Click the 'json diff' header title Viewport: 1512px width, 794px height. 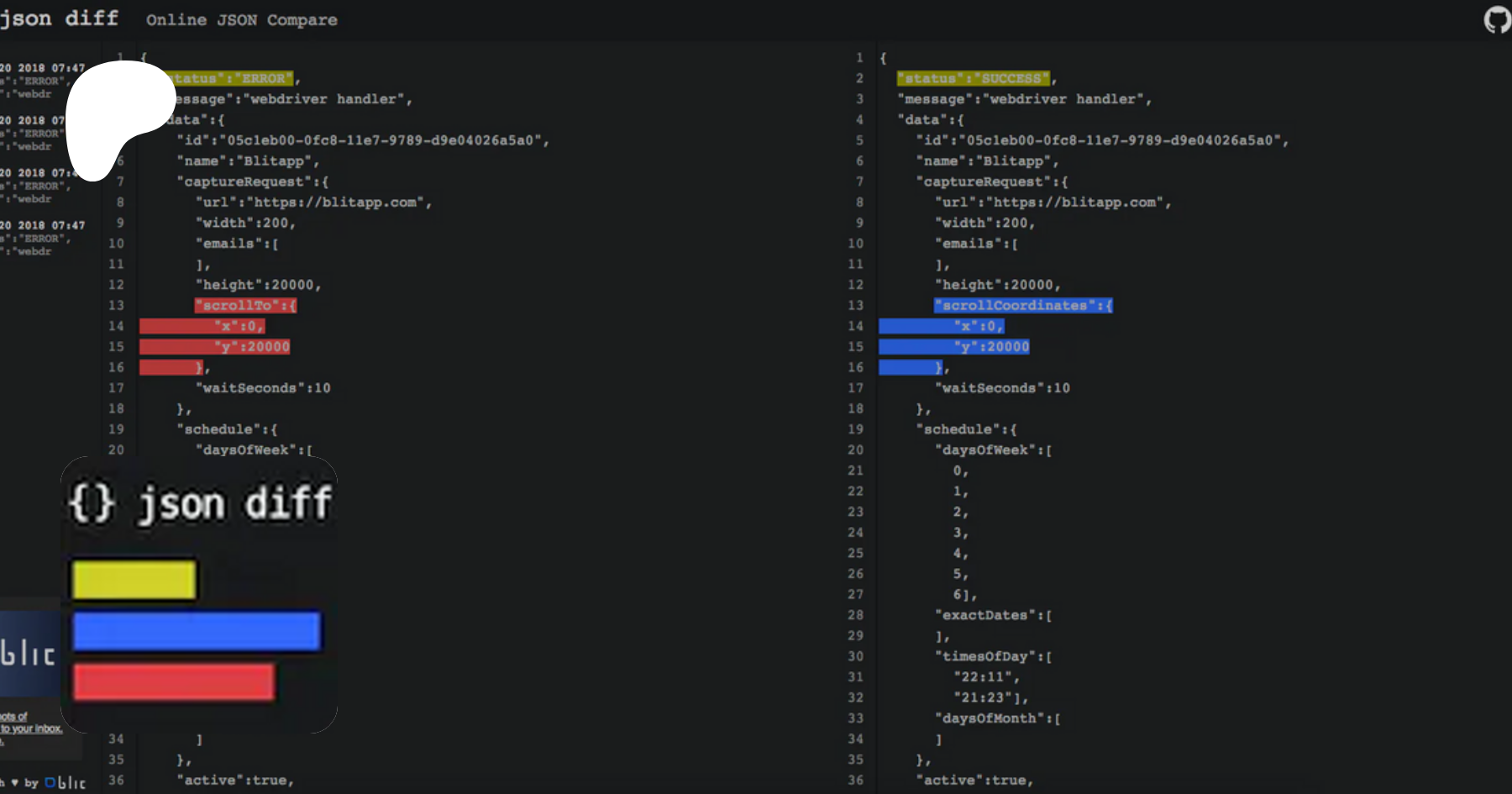(x=59, y=18)
